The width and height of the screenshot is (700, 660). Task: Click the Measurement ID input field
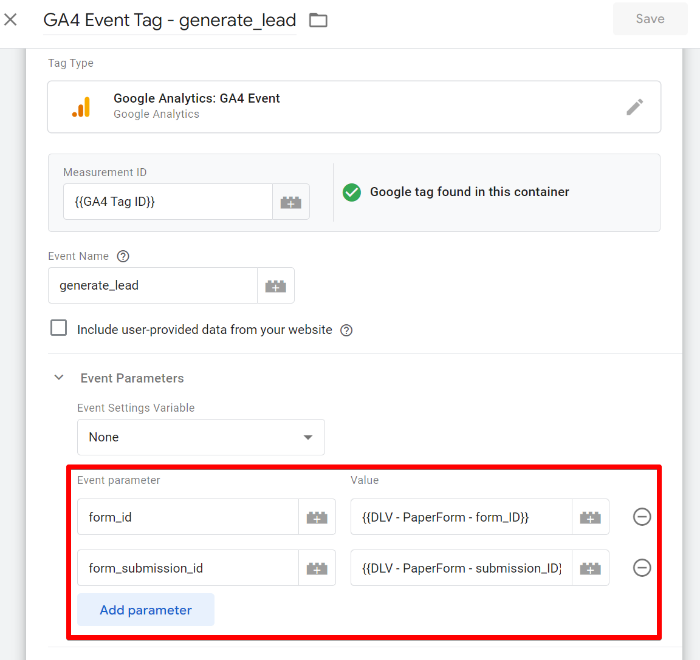tap(167, 202)
